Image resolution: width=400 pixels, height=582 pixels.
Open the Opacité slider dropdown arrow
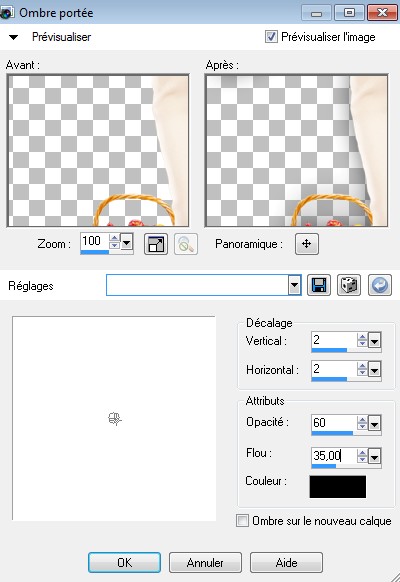pos(375,424)
